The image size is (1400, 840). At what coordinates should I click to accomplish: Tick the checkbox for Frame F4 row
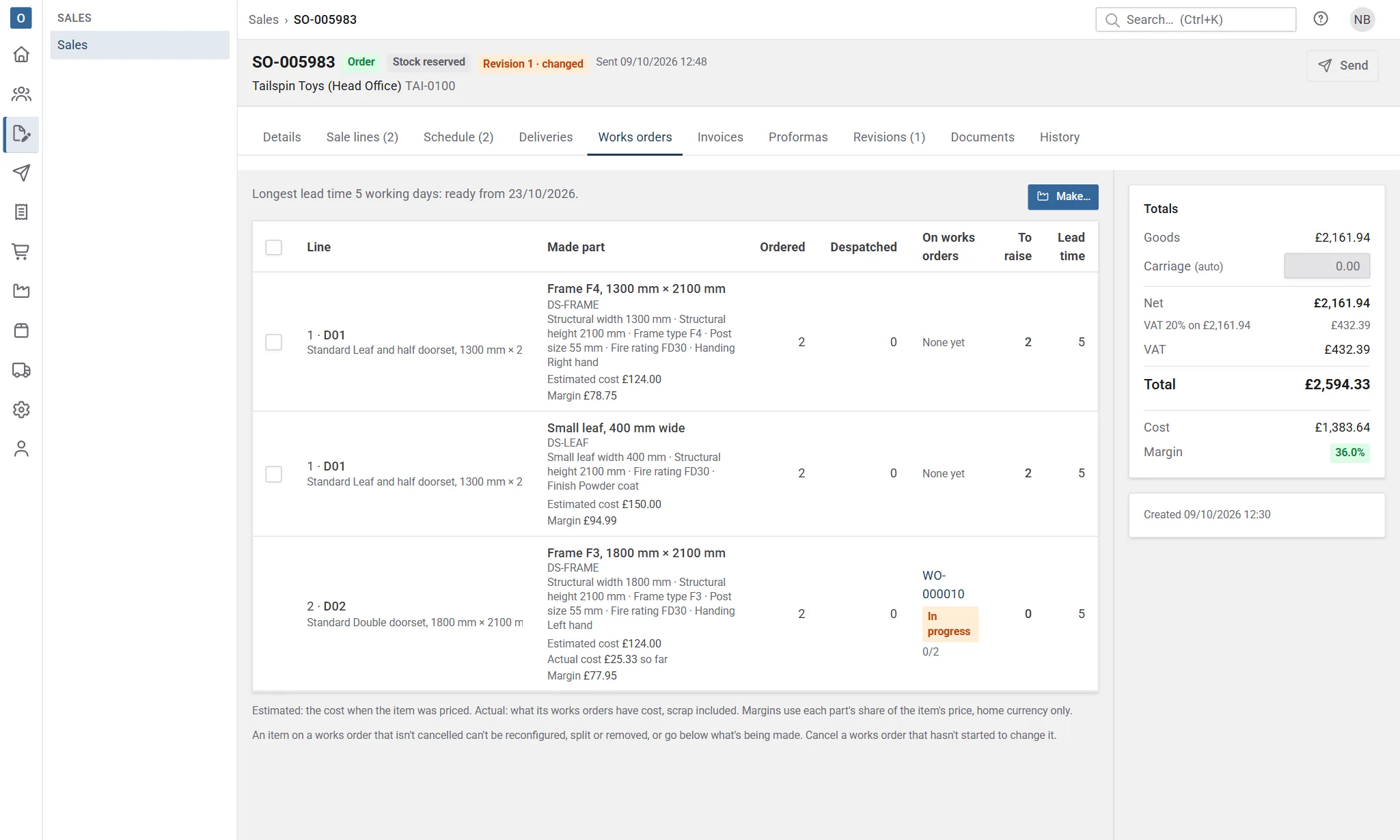[273, 342]
